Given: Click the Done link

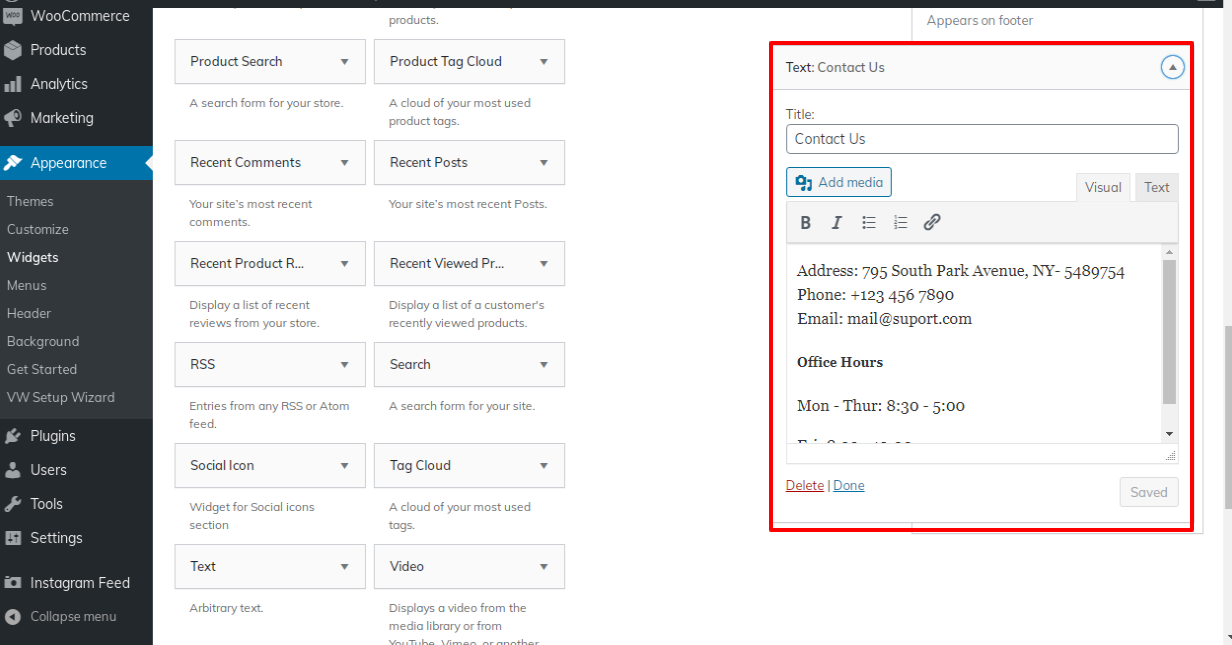Looking at the screenshot, I should pyautogui.click(x=849, y=486).
